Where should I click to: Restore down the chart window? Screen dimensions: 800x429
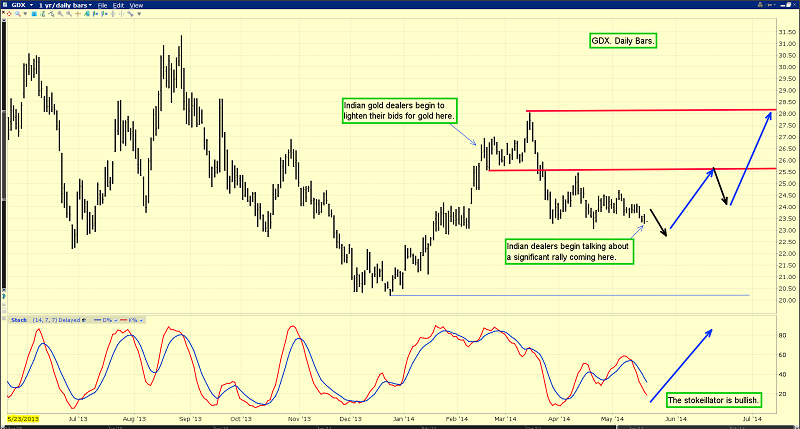788,5
